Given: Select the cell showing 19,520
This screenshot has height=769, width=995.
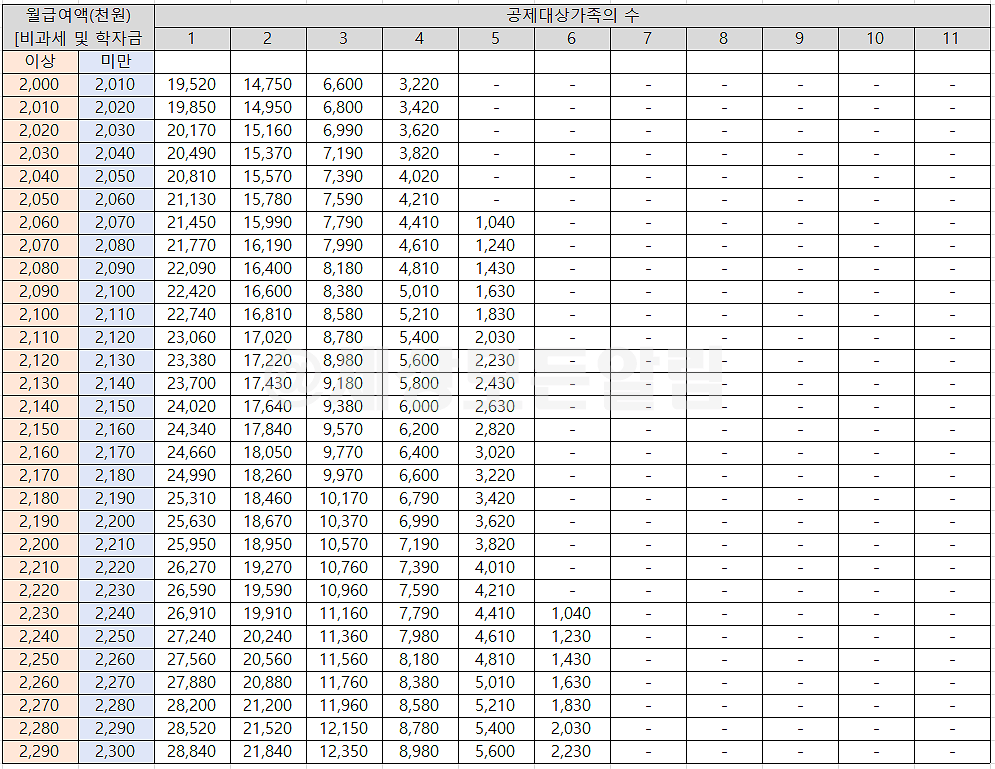Looking at the screenshot, I should pyautogui.click(x=192, y=84).
